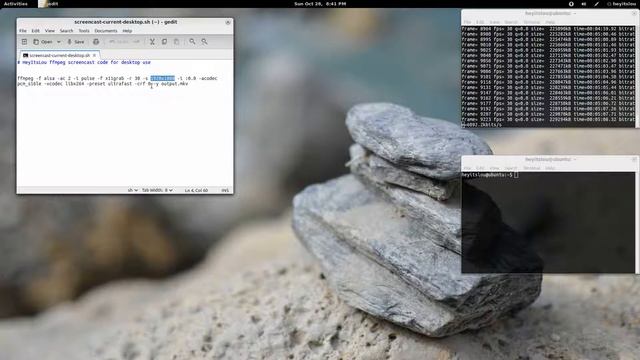Open gedit's Help menu
640x360 pixels.
pos(127,31)
